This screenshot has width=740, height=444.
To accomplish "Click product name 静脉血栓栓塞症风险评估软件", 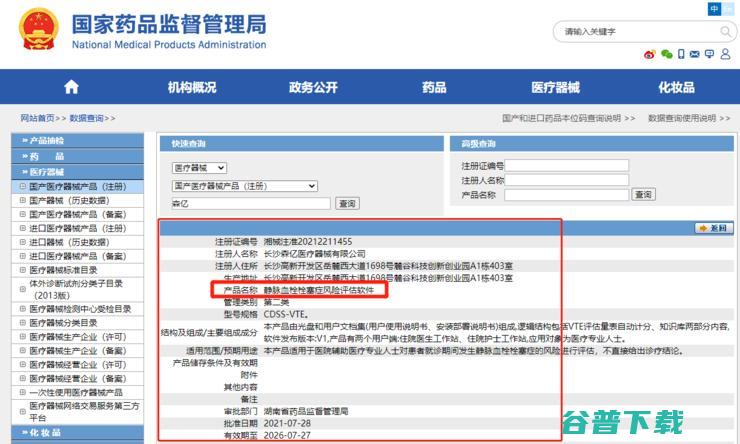I will 319,290.
